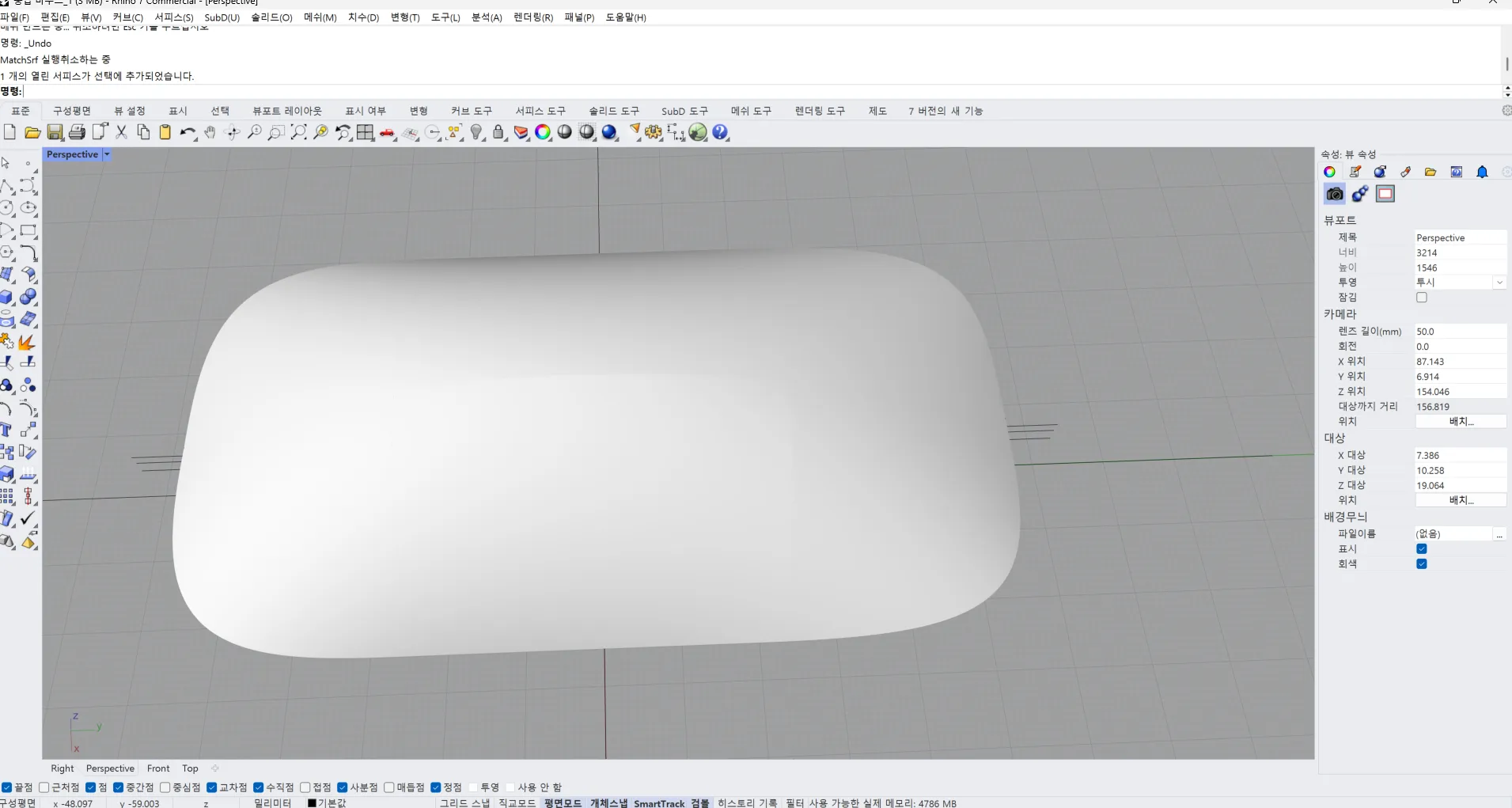1512x808 pixels.
Task: Open the Perspective viewport title dropdown arrow
Action: (x=107, y=154)
